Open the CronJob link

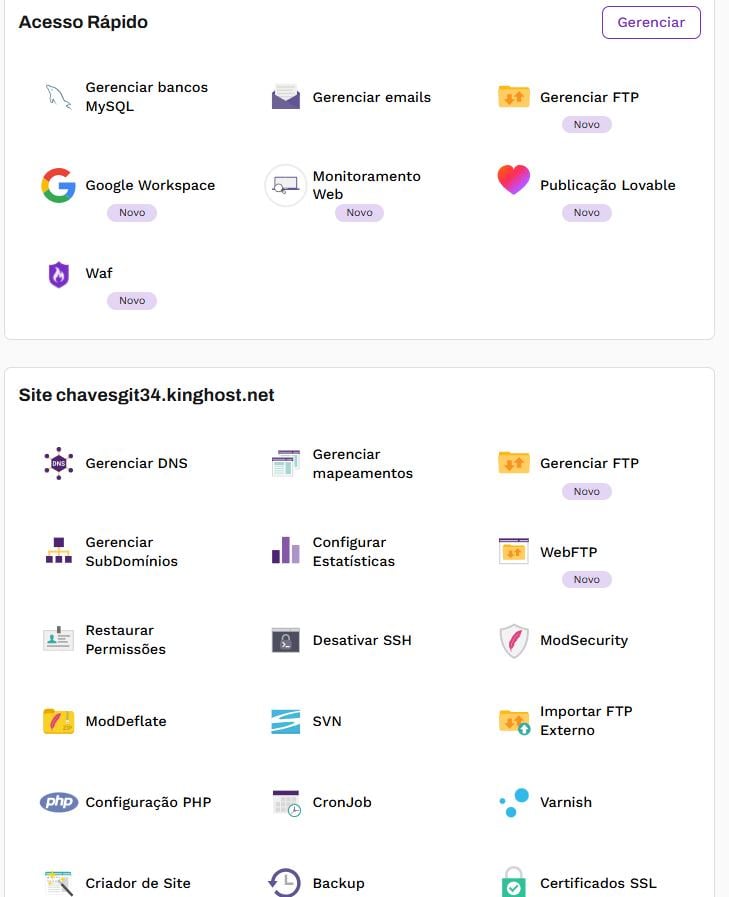click(342, 802)
